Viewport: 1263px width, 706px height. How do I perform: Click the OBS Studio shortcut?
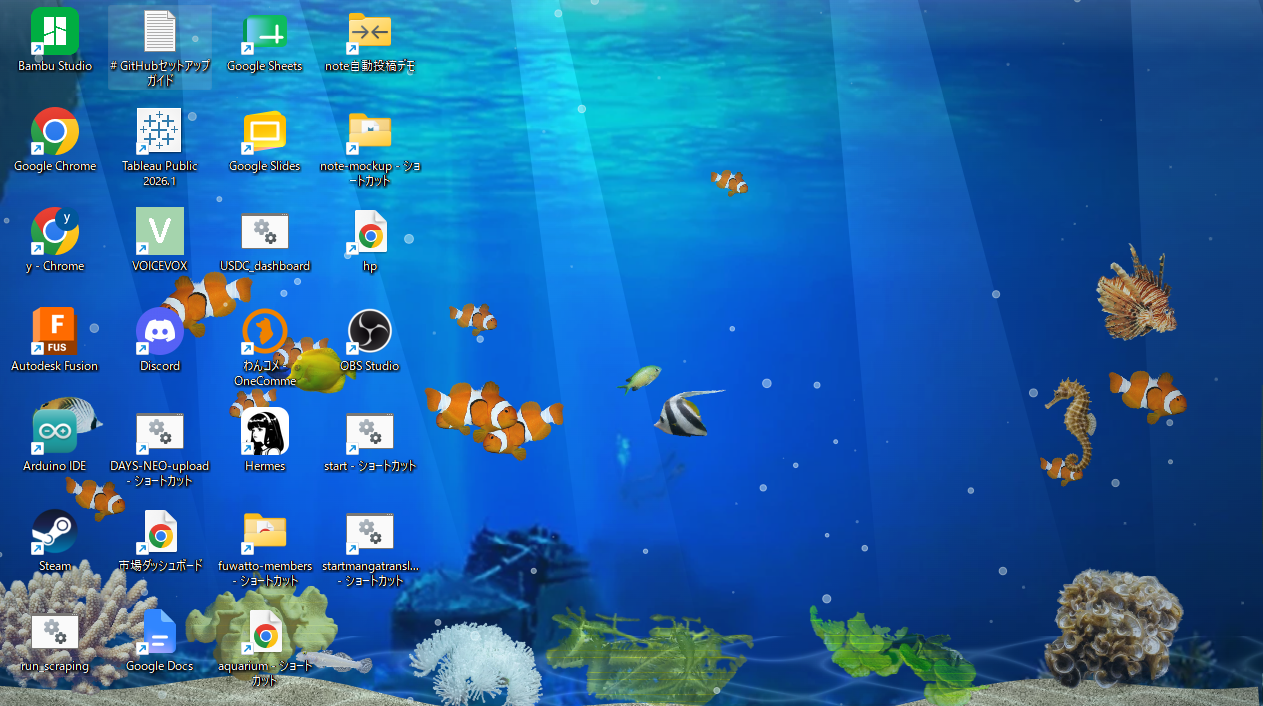click(370, 332)
